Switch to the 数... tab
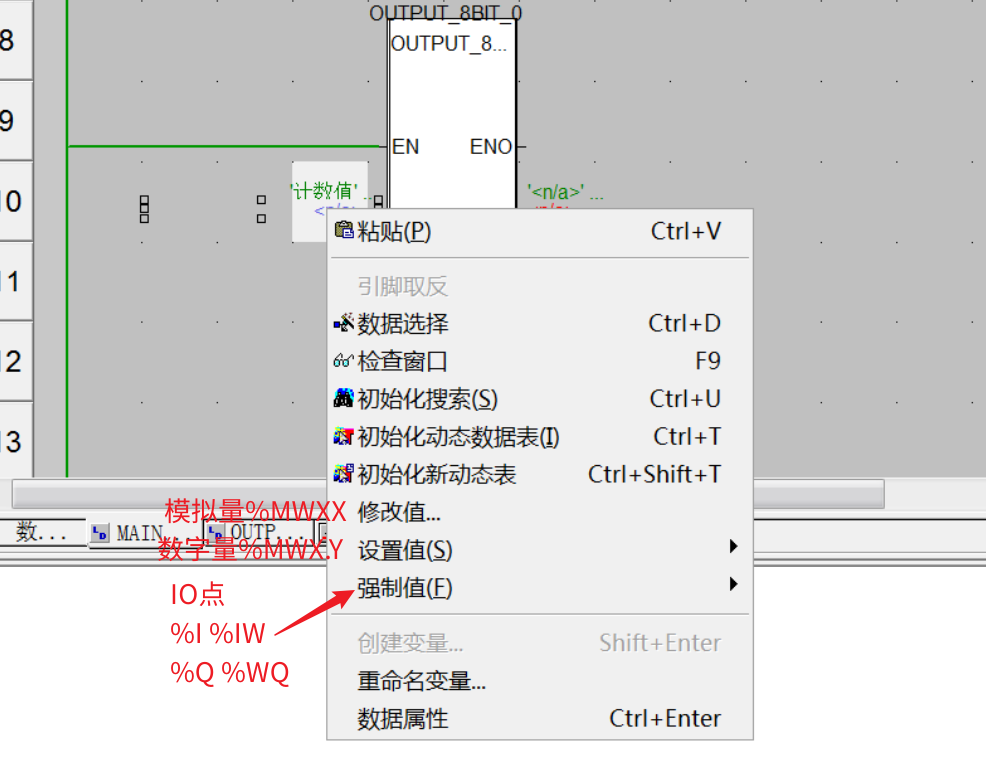 tap(42, 532)
